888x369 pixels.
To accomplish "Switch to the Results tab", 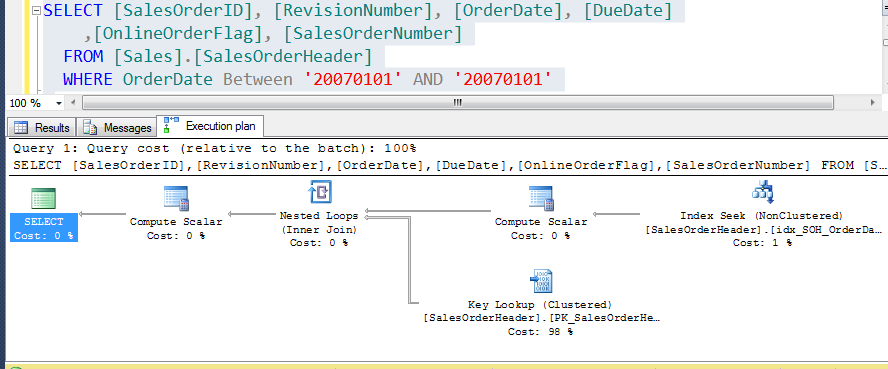I will point(41,128).
